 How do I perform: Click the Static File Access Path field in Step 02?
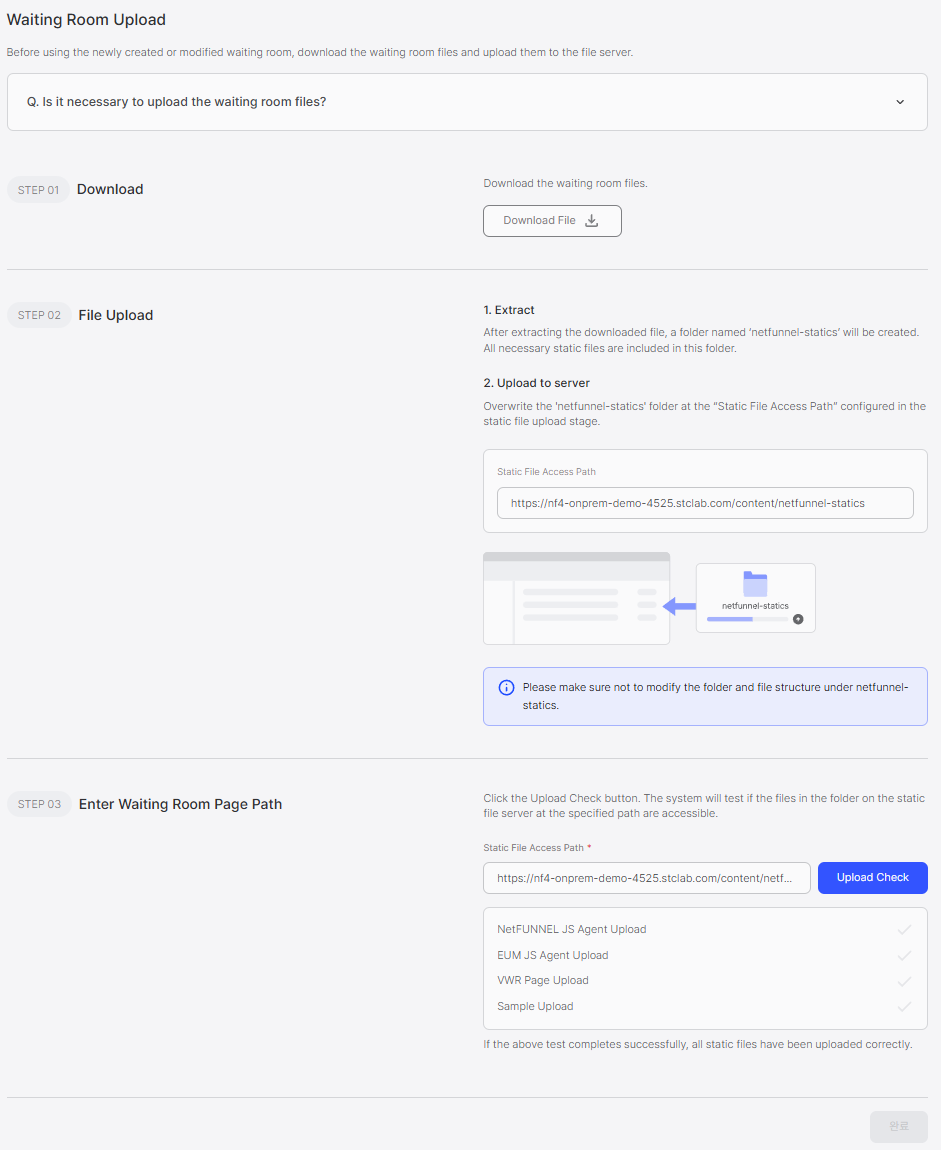(x=705, y=502)
